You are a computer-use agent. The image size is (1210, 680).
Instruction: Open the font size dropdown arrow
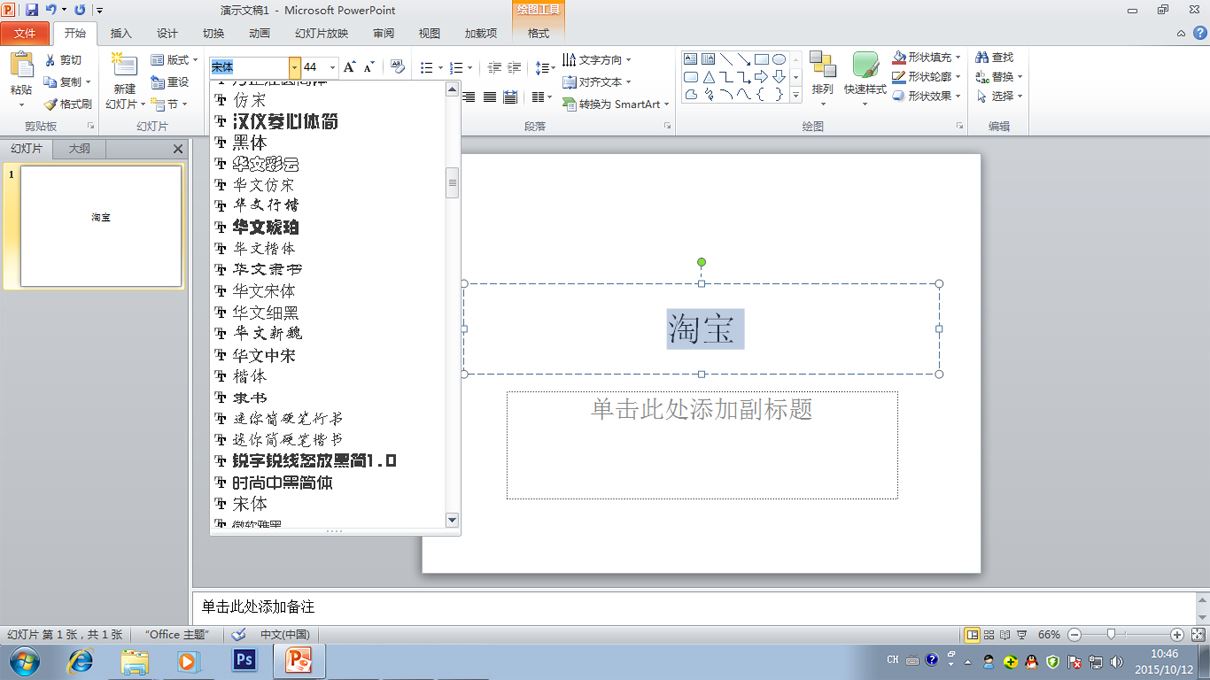[333, 67]
